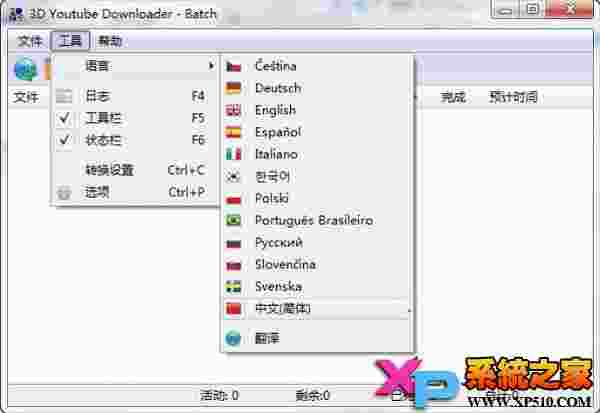Click the Ctrl+C shortcut label
Viewport: 600px width, 413px height.
tap(186, 170)
